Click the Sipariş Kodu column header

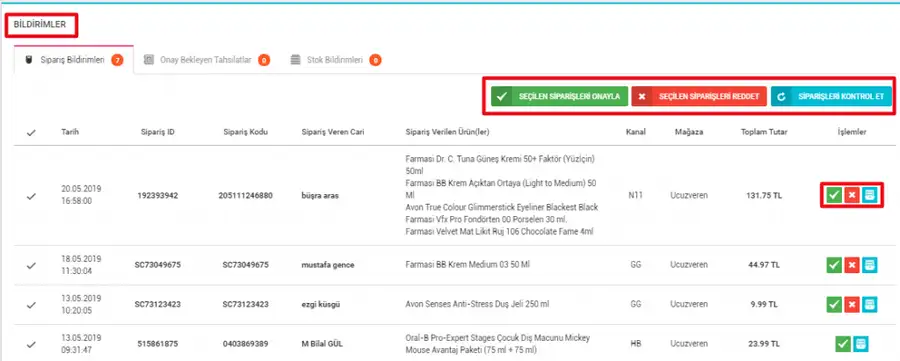coord(245,132)
